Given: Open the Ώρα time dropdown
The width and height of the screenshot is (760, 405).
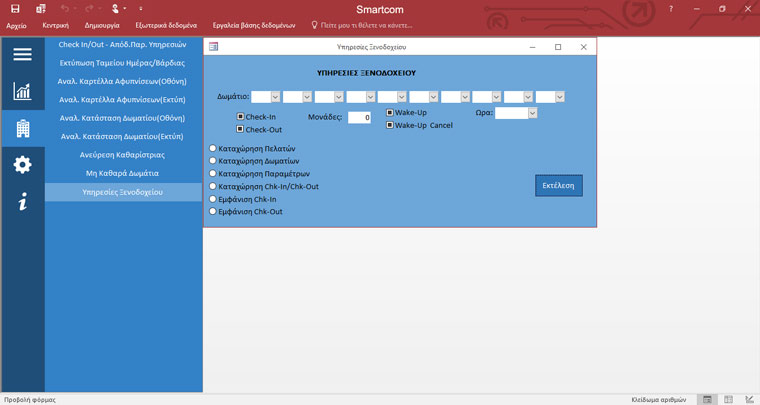Looking at the screenshot, I should tap(532, 114).
